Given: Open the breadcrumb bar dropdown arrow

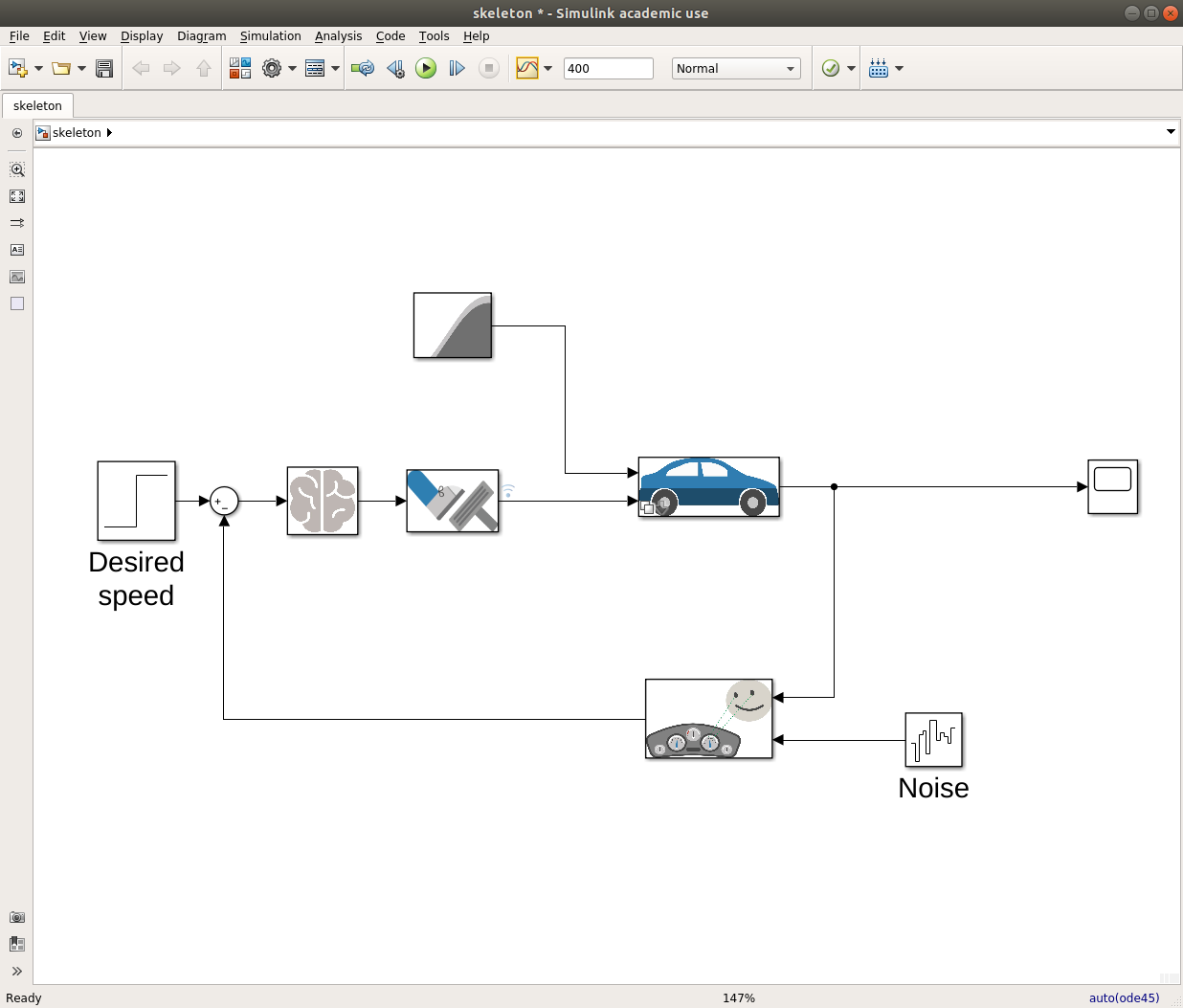Looking at the screenshot, I should (1171, 132).
